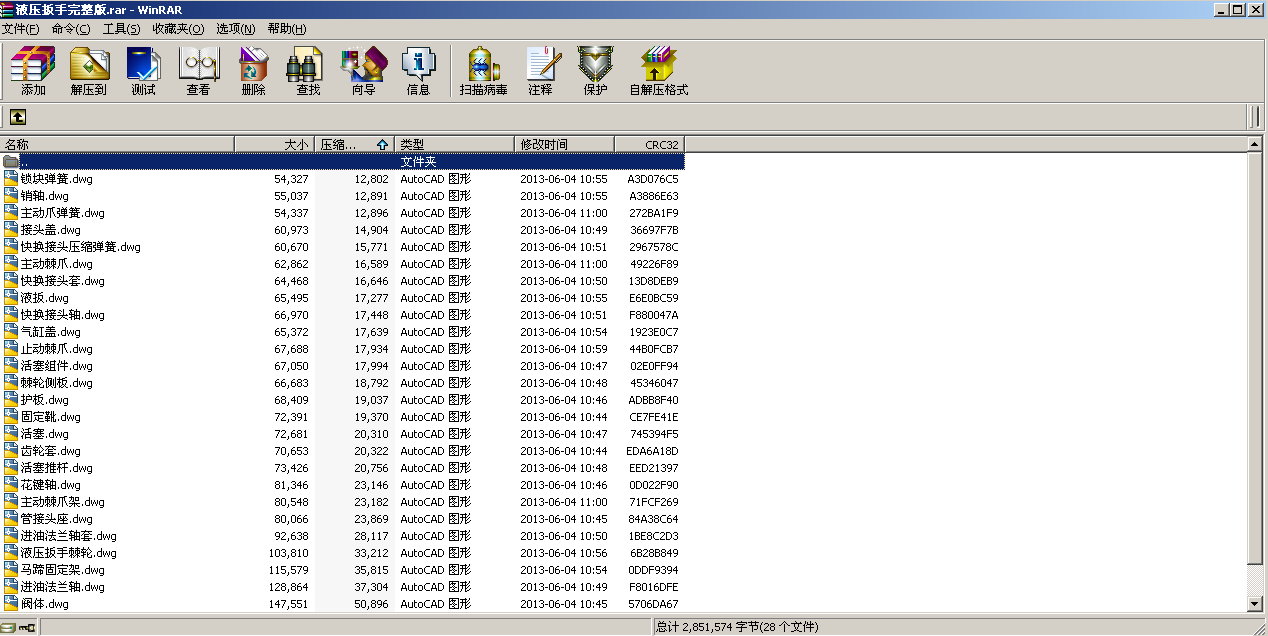Show archive 信息 (Info)
This screenshot has height=636, width=1268.
[x=419, y=70]
